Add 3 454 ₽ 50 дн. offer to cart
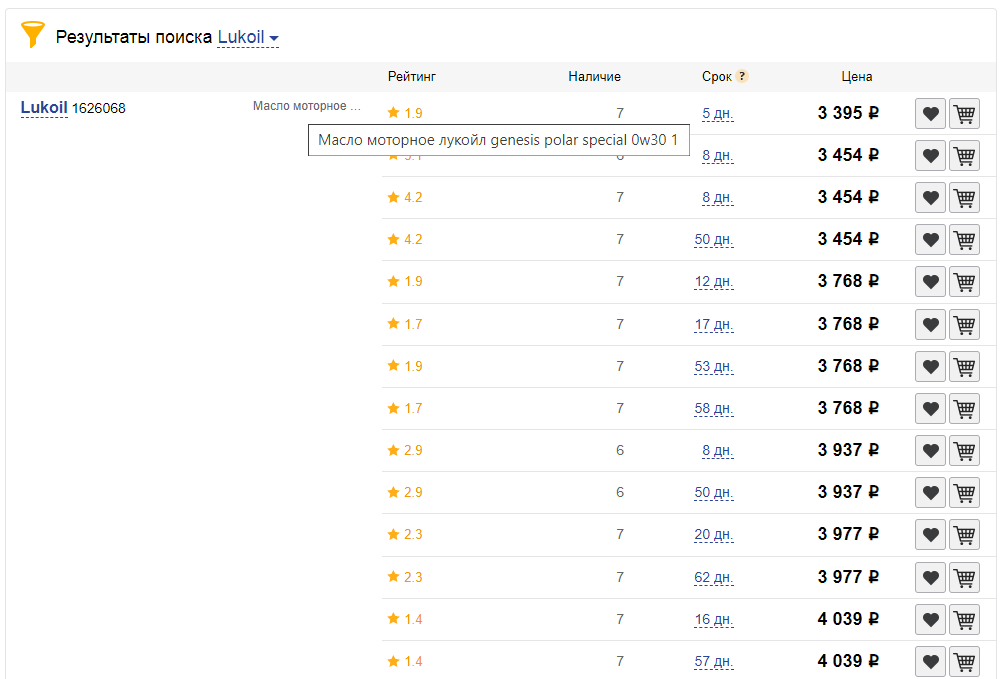Screen dimensions: 1003x679 pyautogui.click(x=965, y=240)
